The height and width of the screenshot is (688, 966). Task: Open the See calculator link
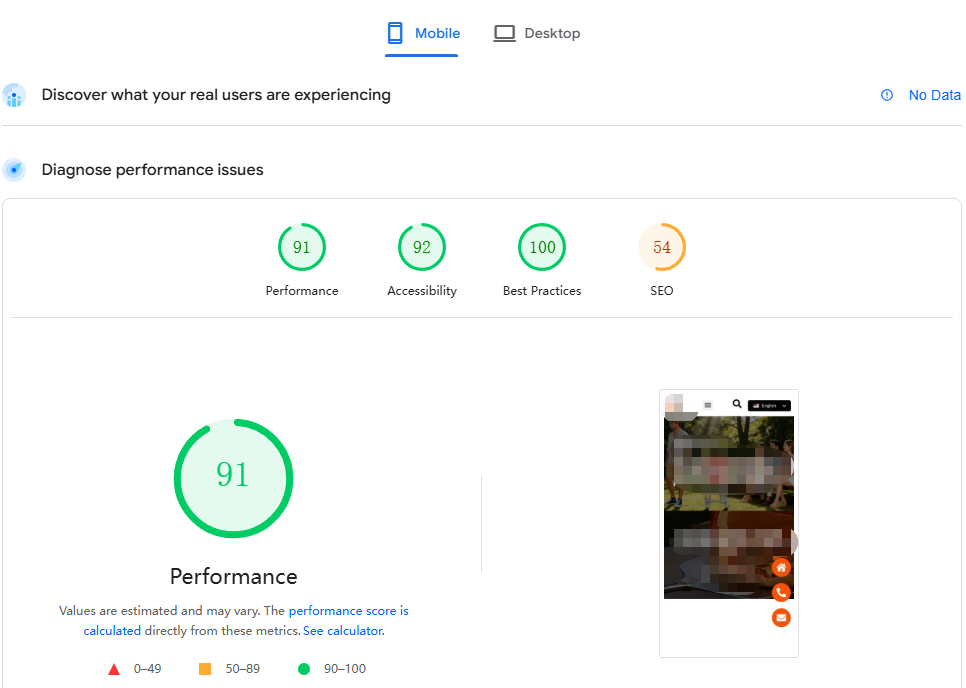[x=343, y=631]
